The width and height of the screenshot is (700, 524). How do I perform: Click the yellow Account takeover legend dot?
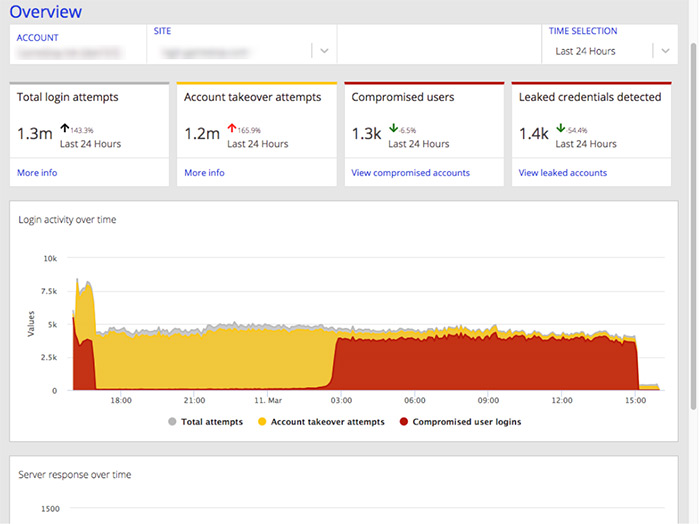262,422
